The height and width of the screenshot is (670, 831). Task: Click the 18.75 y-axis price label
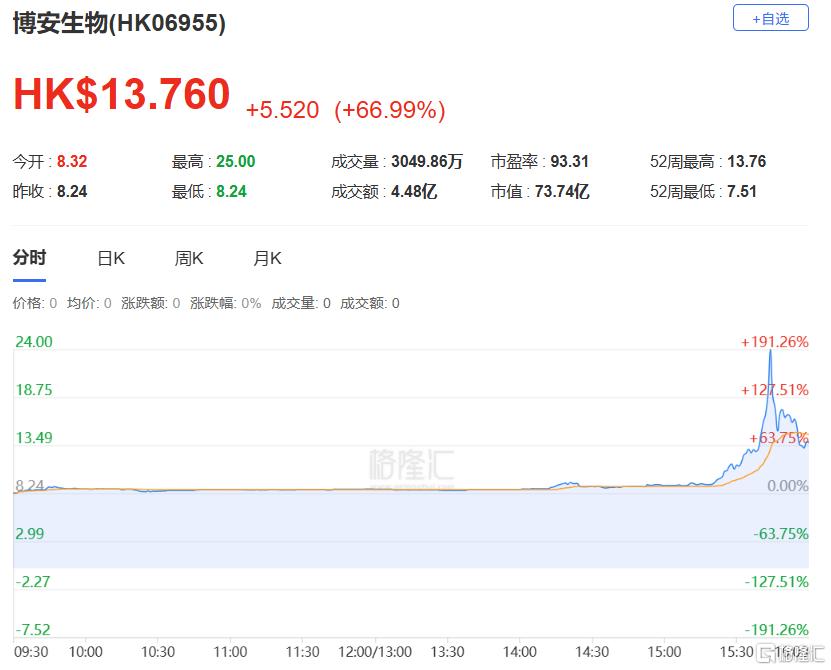coord(34,390)
